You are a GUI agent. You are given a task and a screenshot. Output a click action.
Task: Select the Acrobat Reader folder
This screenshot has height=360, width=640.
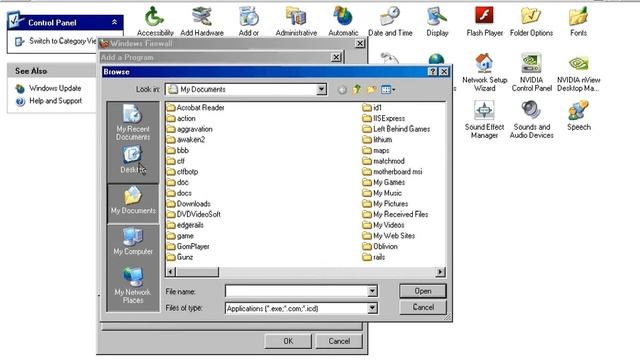tap(196, 108)
